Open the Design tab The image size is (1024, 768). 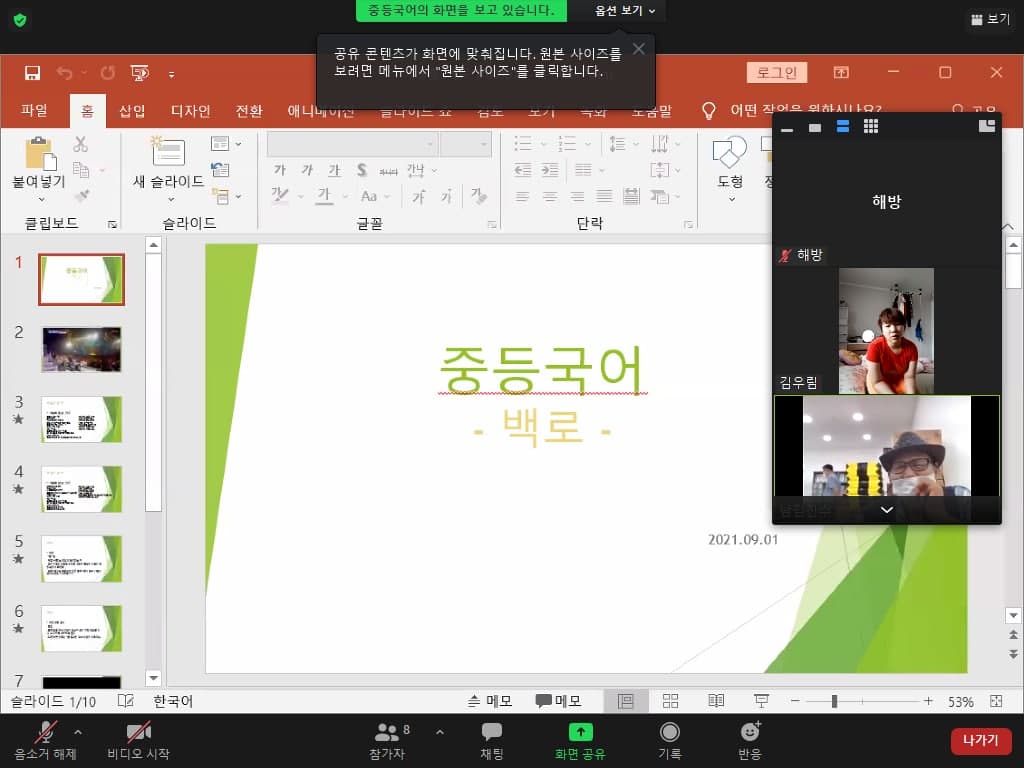pyautogui.click(x=190, y=111)
